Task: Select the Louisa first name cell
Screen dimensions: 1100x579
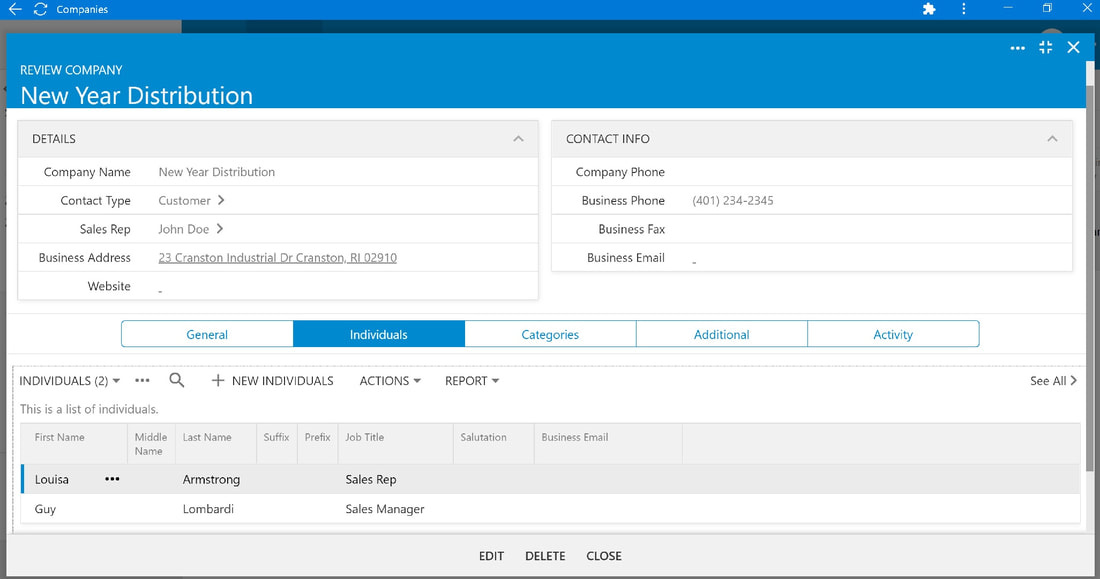Action: click(x=52, y=479)
